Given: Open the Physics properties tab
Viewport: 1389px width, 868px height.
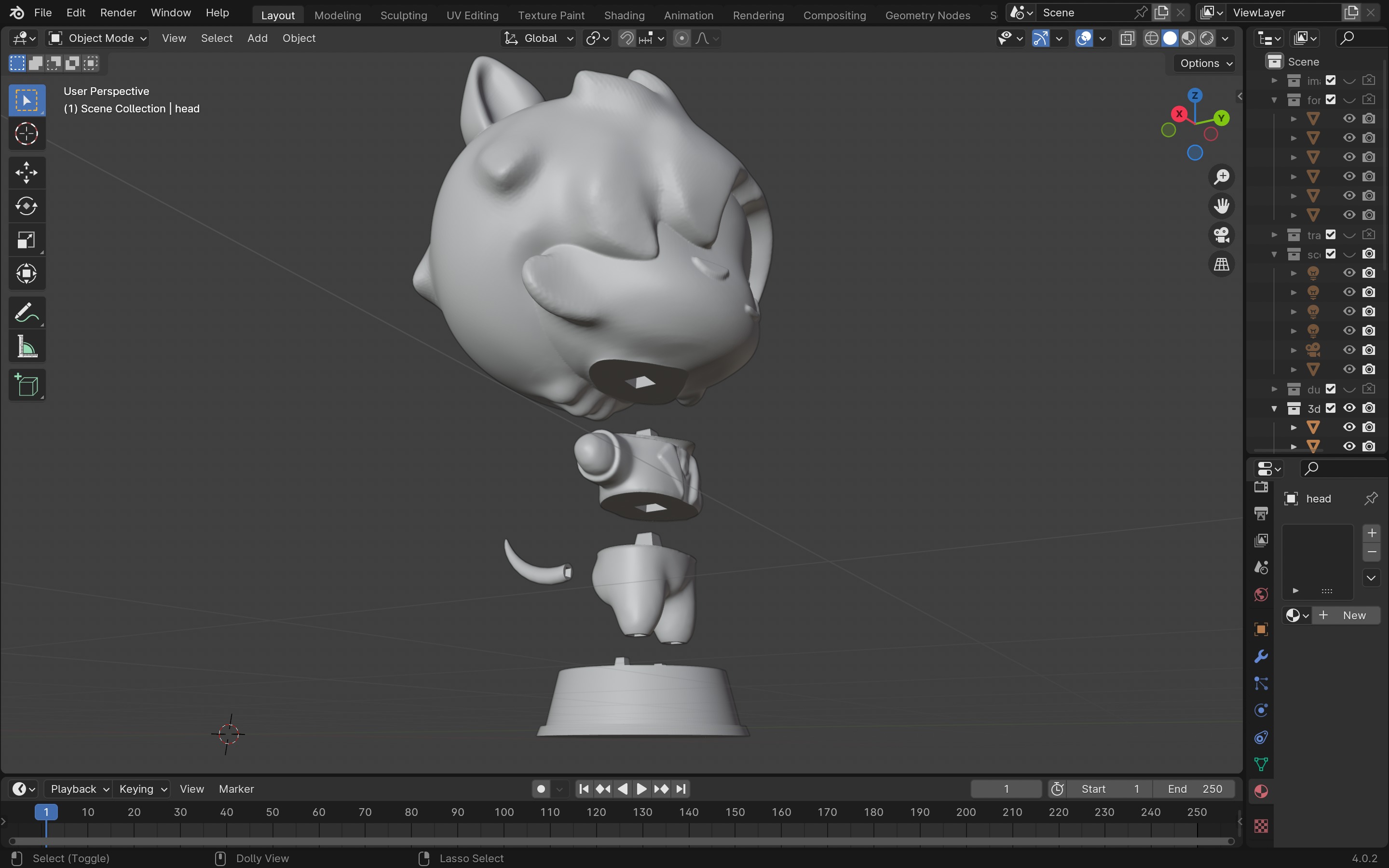Looking at the screenshot, I should [x=1261, y=711].
